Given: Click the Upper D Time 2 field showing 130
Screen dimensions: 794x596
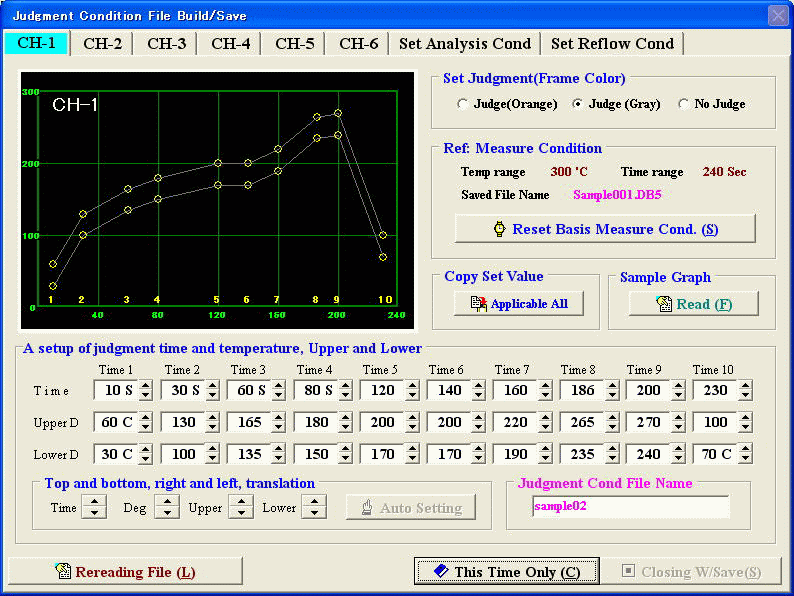Looking at the screenshot, I should (x=183, y=422).
